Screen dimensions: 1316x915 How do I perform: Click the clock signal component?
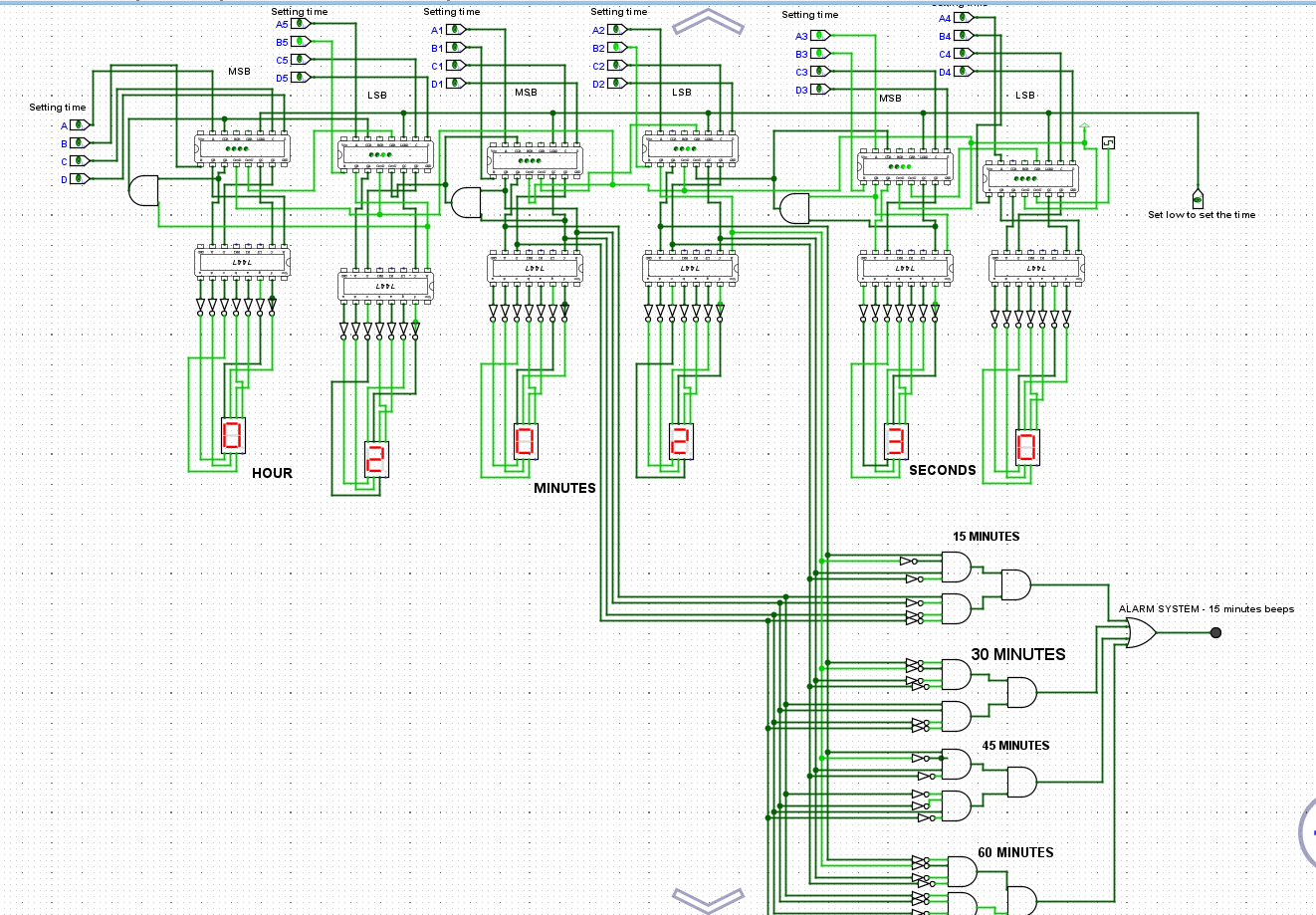click(1109, 143)
